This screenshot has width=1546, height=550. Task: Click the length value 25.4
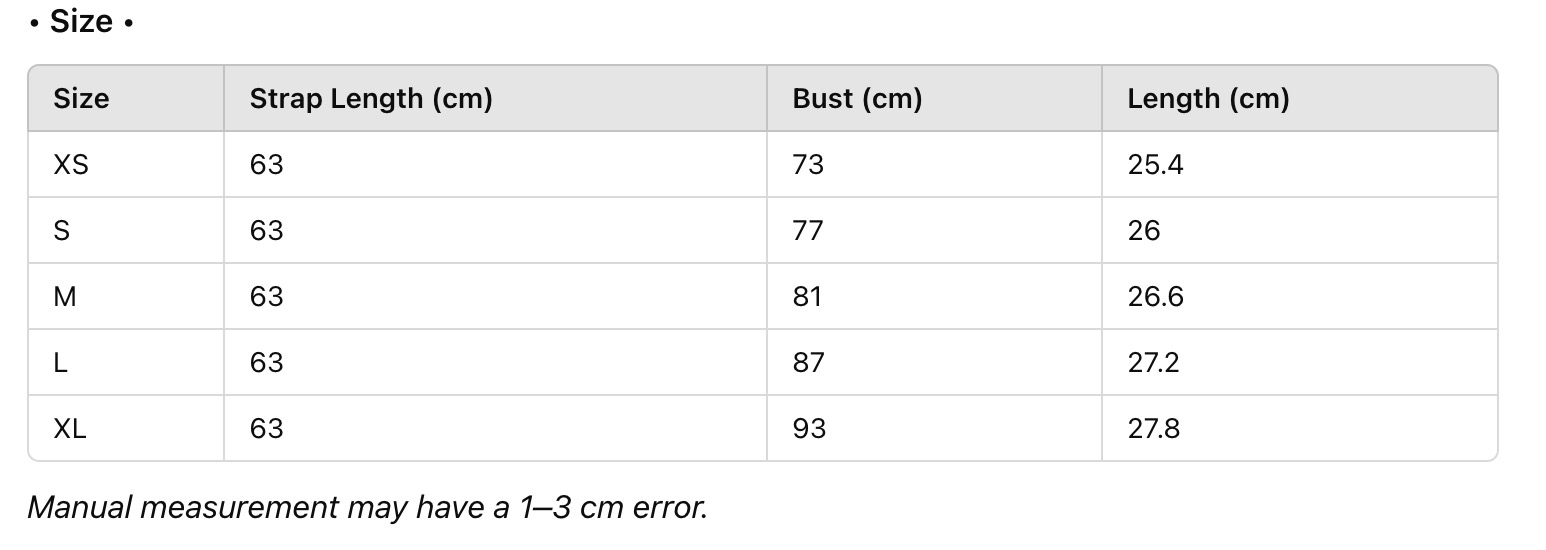tap(1155, 165)
